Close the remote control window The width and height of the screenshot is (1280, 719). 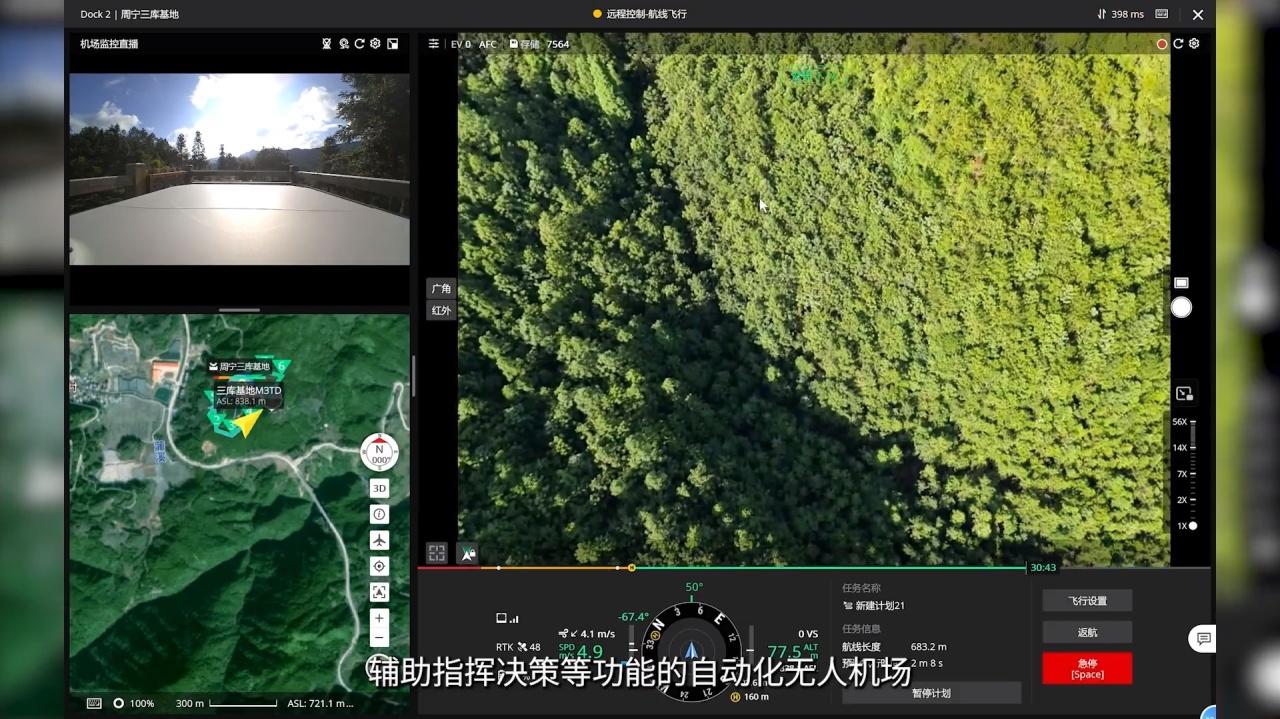[1198, 14]
